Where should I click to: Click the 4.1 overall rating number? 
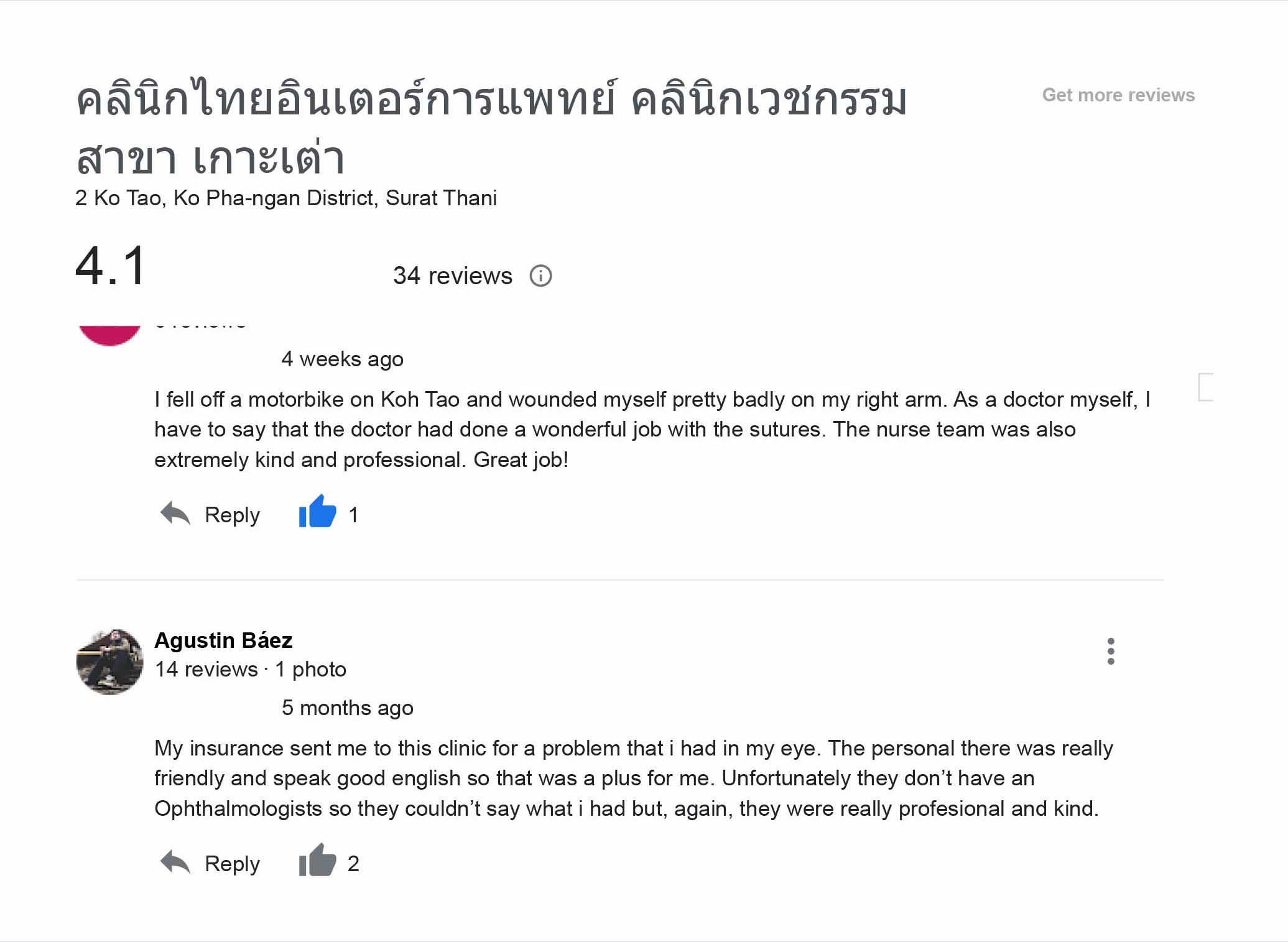[111, 266]
